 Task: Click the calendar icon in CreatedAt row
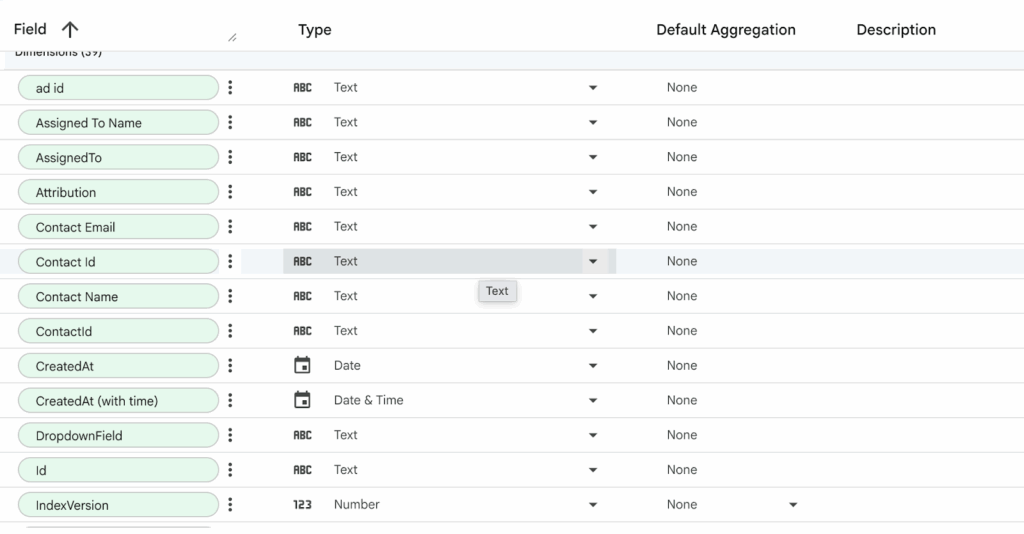[302, 366]
